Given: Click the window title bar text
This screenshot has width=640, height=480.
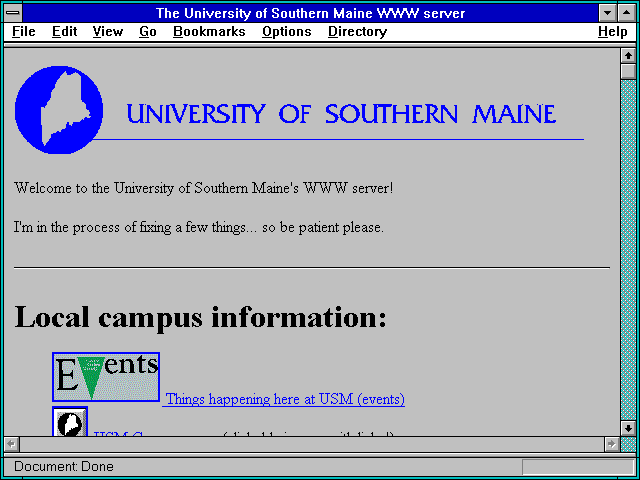Looking at the screenshot, I should tap(310, 13).
